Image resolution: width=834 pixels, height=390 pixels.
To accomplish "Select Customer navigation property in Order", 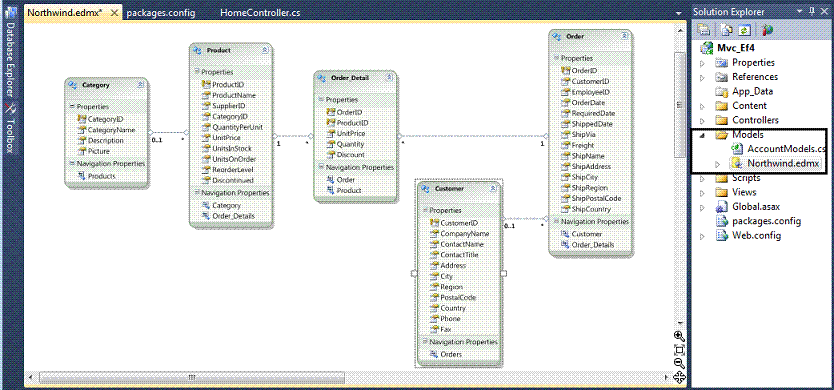I will click(x=587, y=234).
